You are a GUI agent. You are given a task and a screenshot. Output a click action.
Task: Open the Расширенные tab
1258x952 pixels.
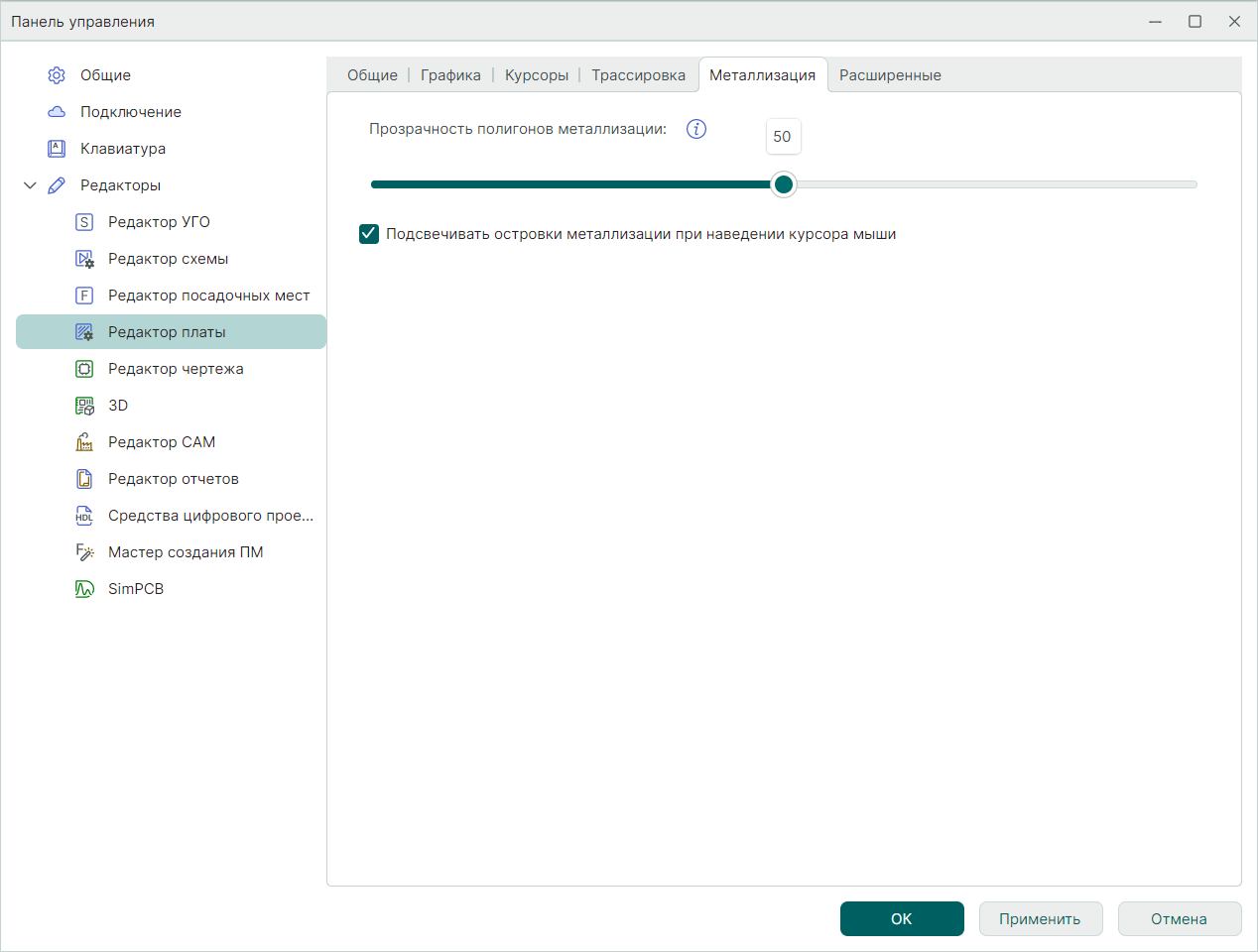(890, 75)
